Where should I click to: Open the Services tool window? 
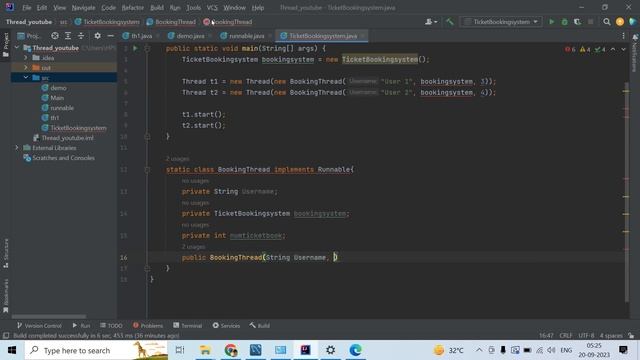click(x=226, y=326)
